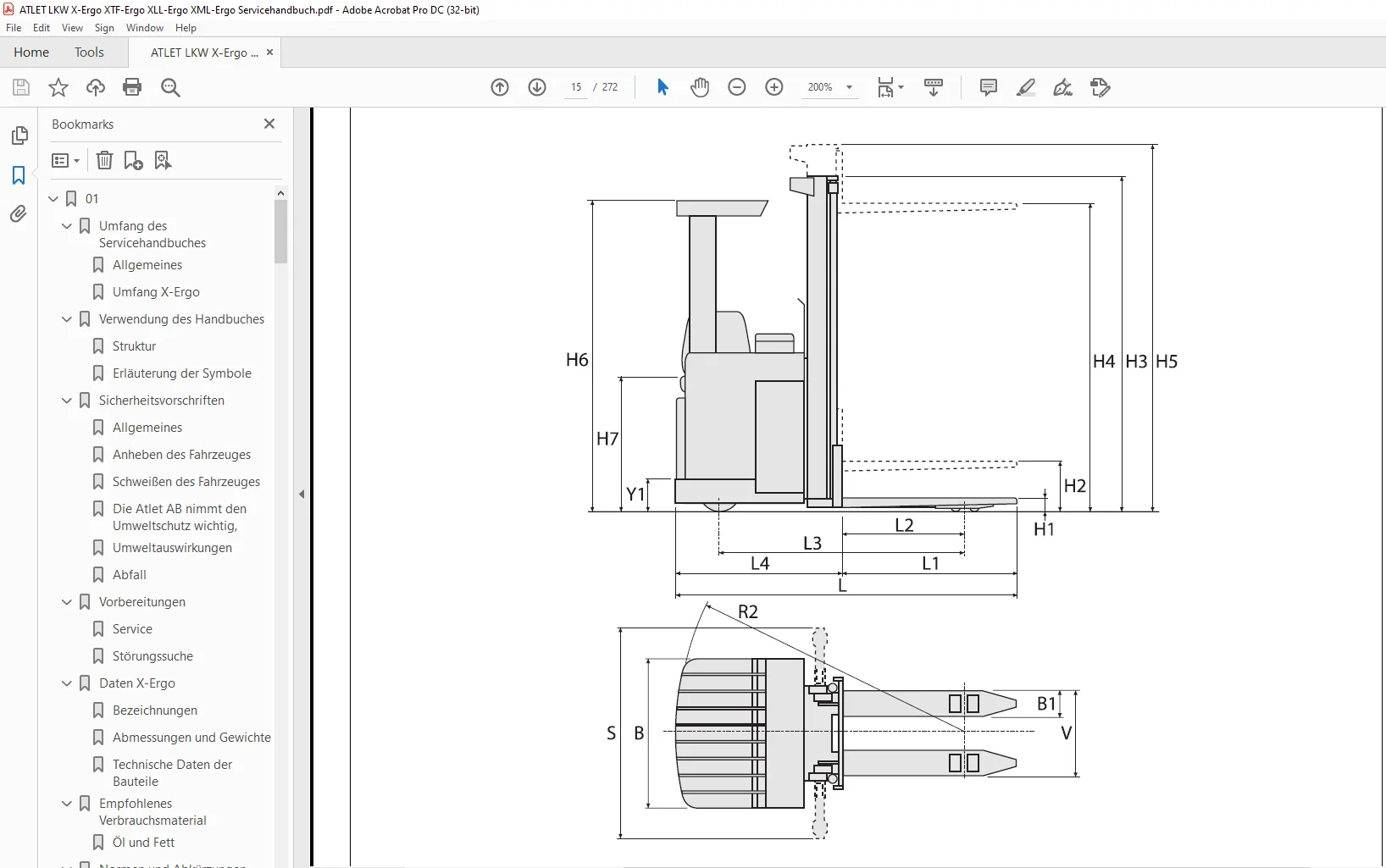Screen dimensions: 1386x868
Task: Switch to the Tools tab
Action: click(x=89, y=53)
